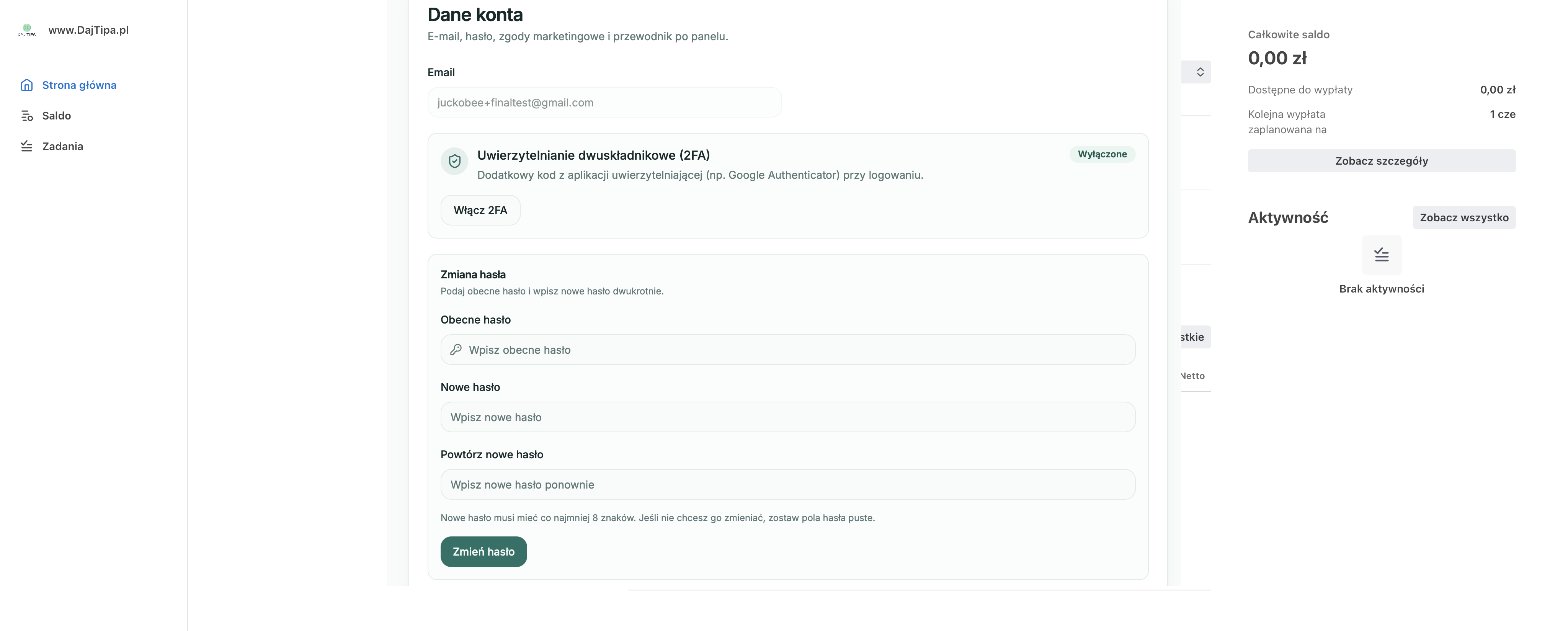Click Zobacz szczegóły button
The height and width of the screenshot is (631, 1568).
1381,161
